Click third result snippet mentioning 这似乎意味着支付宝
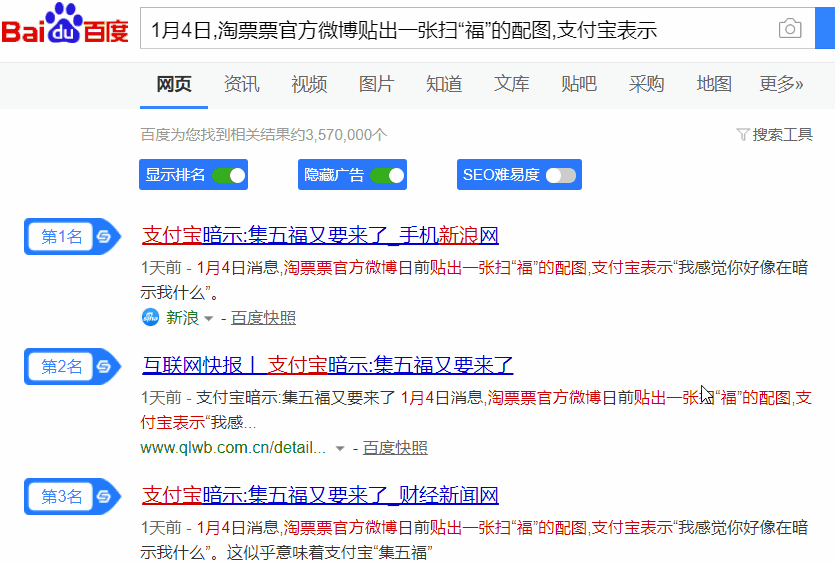This screenshot has height=564, width=835. pyautogui.click(x=474, y=540)
